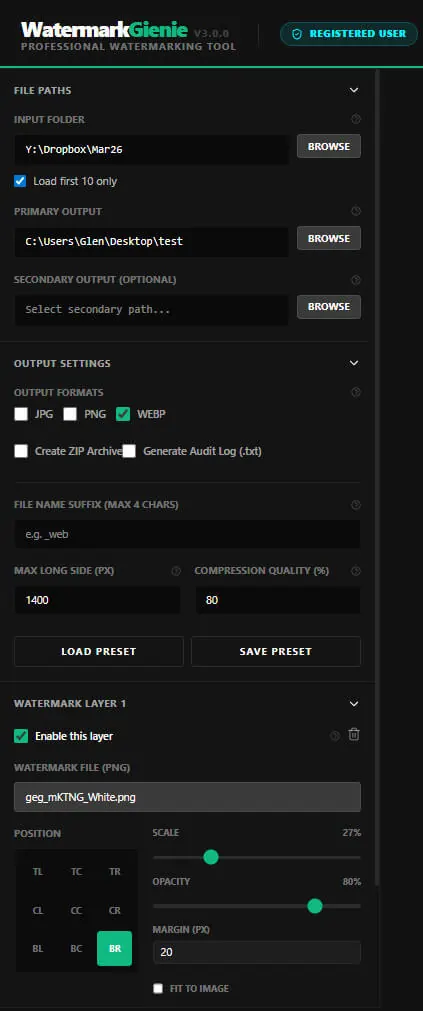Enable JPG output format
The image size is (423, 1011).
click(x=21, y=414)
